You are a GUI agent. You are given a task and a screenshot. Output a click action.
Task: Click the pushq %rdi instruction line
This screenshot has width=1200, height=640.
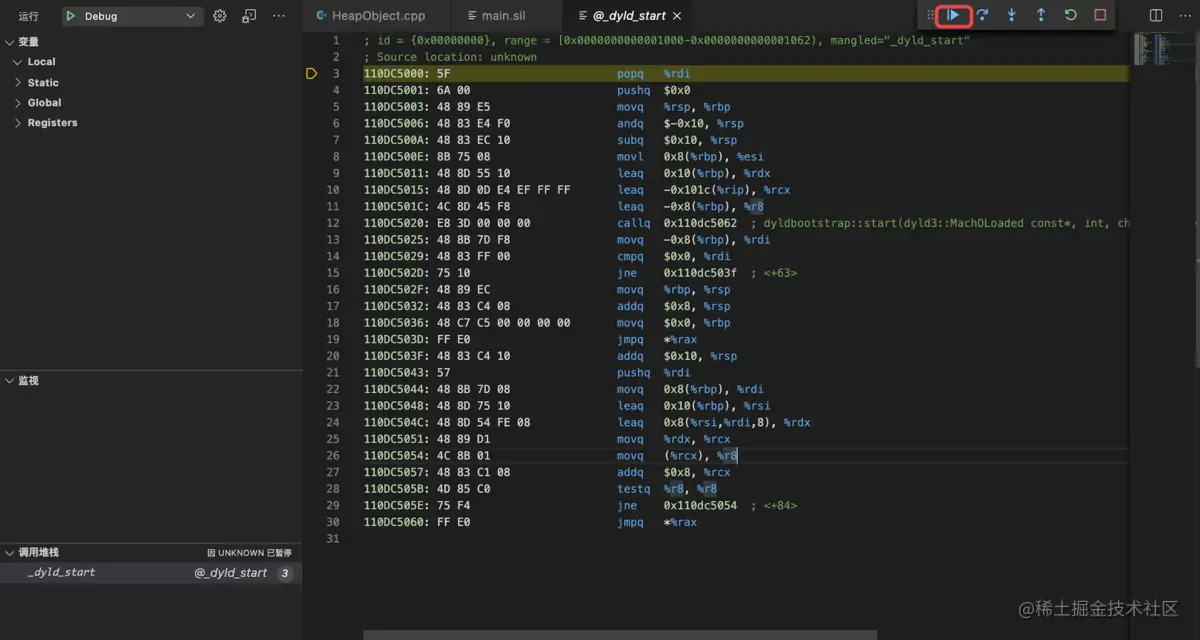pyautogui.click(x=654, y=373)
